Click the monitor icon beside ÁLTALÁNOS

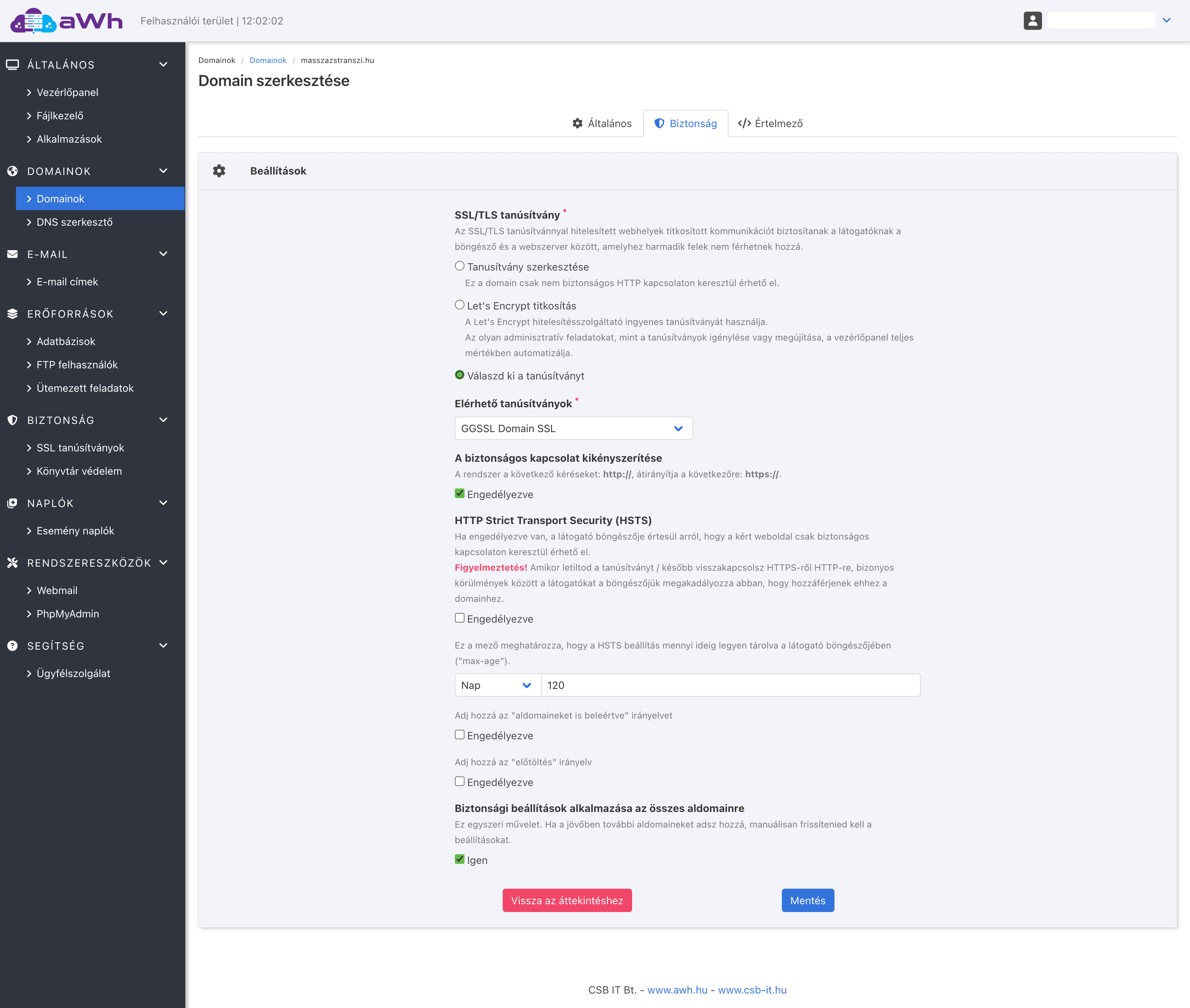[x=13, y=64]
